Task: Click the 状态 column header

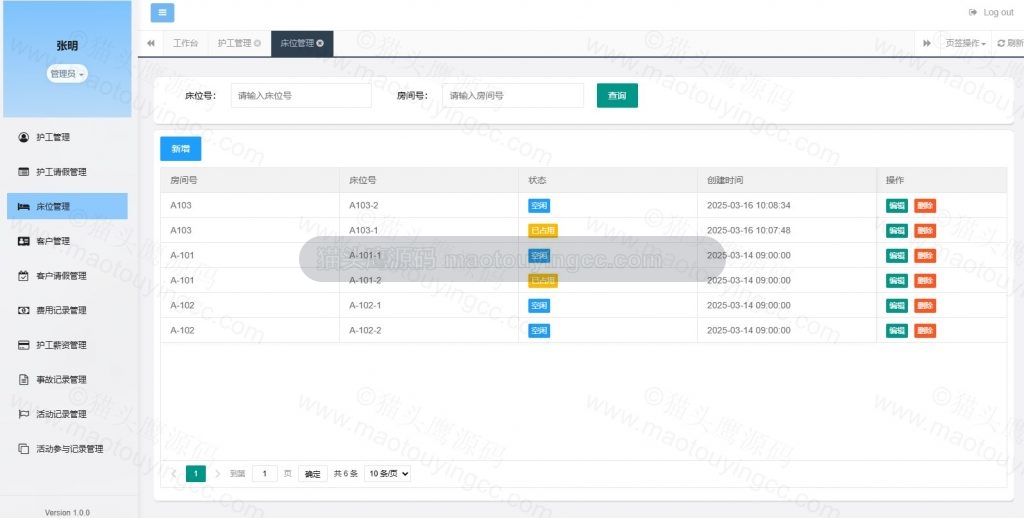Action: pos(608,180)
